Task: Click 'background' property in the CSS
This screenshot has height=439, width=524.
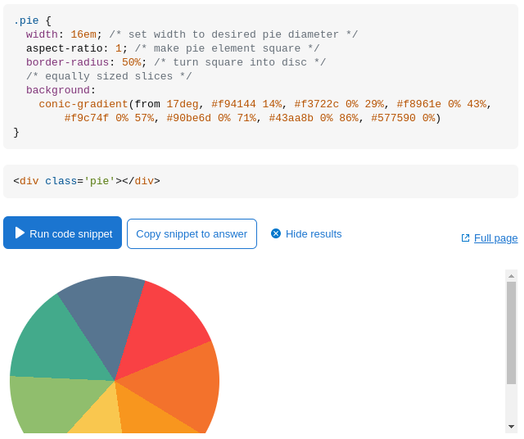Action: click(58, 90)
